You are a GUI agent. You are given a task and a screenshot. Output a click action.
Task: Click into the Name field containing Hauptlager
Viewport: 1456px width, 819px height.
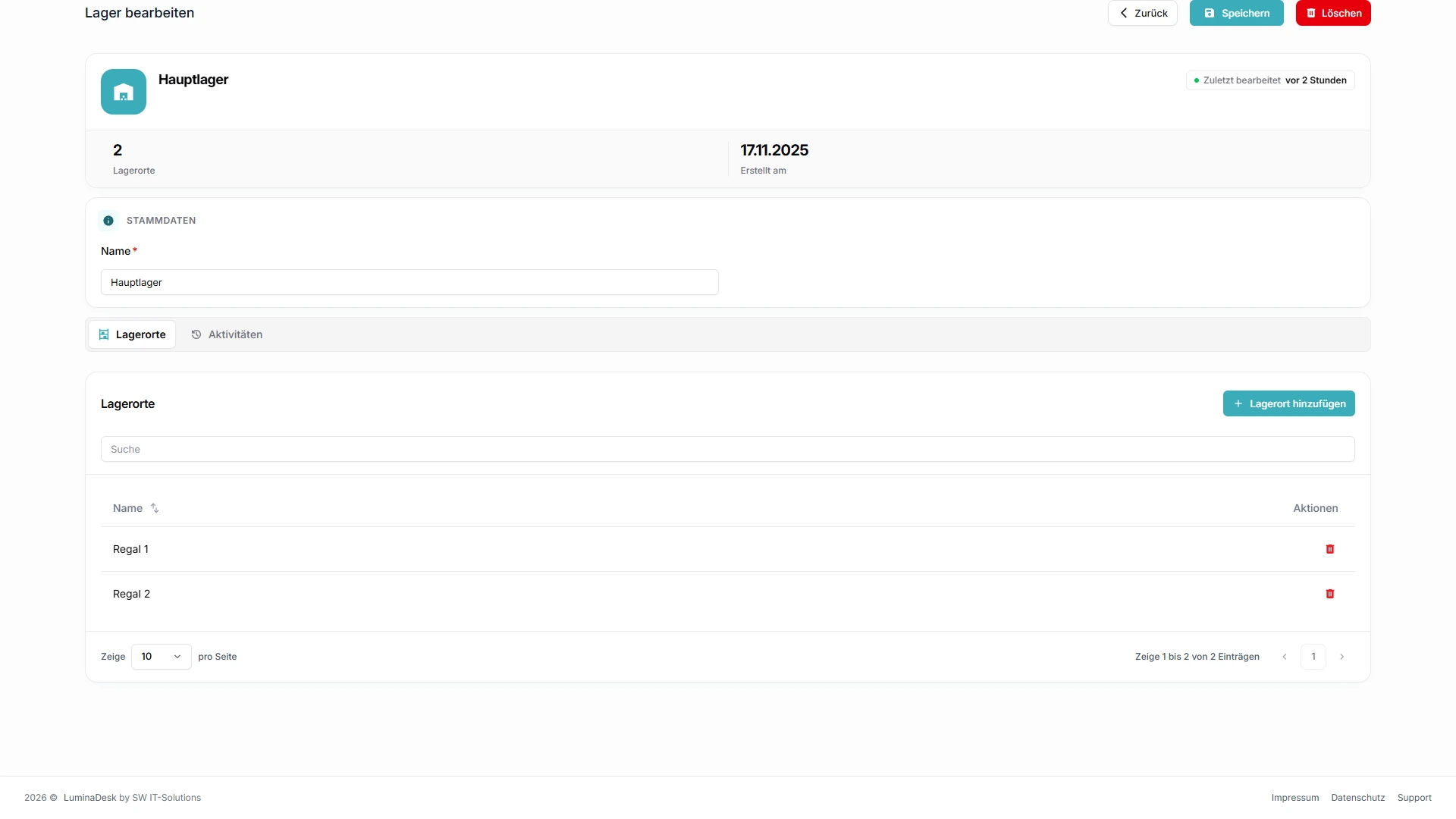(409, 282)
